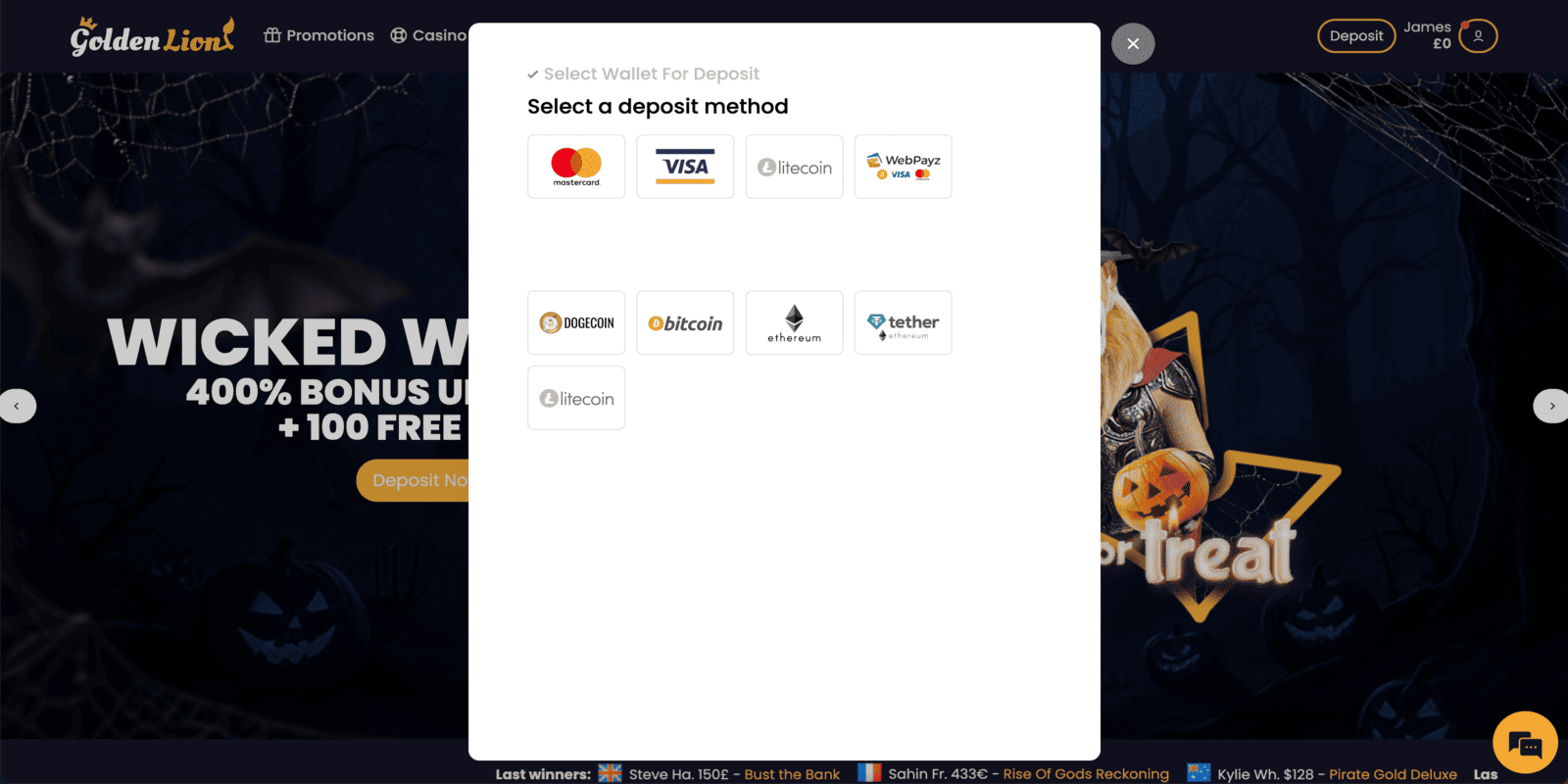
Task: Open the live chat widget
Action: pos(1525,743)
